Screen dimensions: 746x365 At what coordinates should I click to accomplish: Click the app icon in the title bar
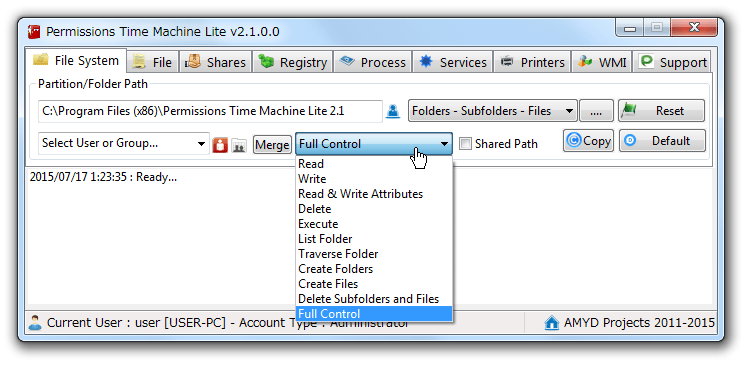coord(34,31)
